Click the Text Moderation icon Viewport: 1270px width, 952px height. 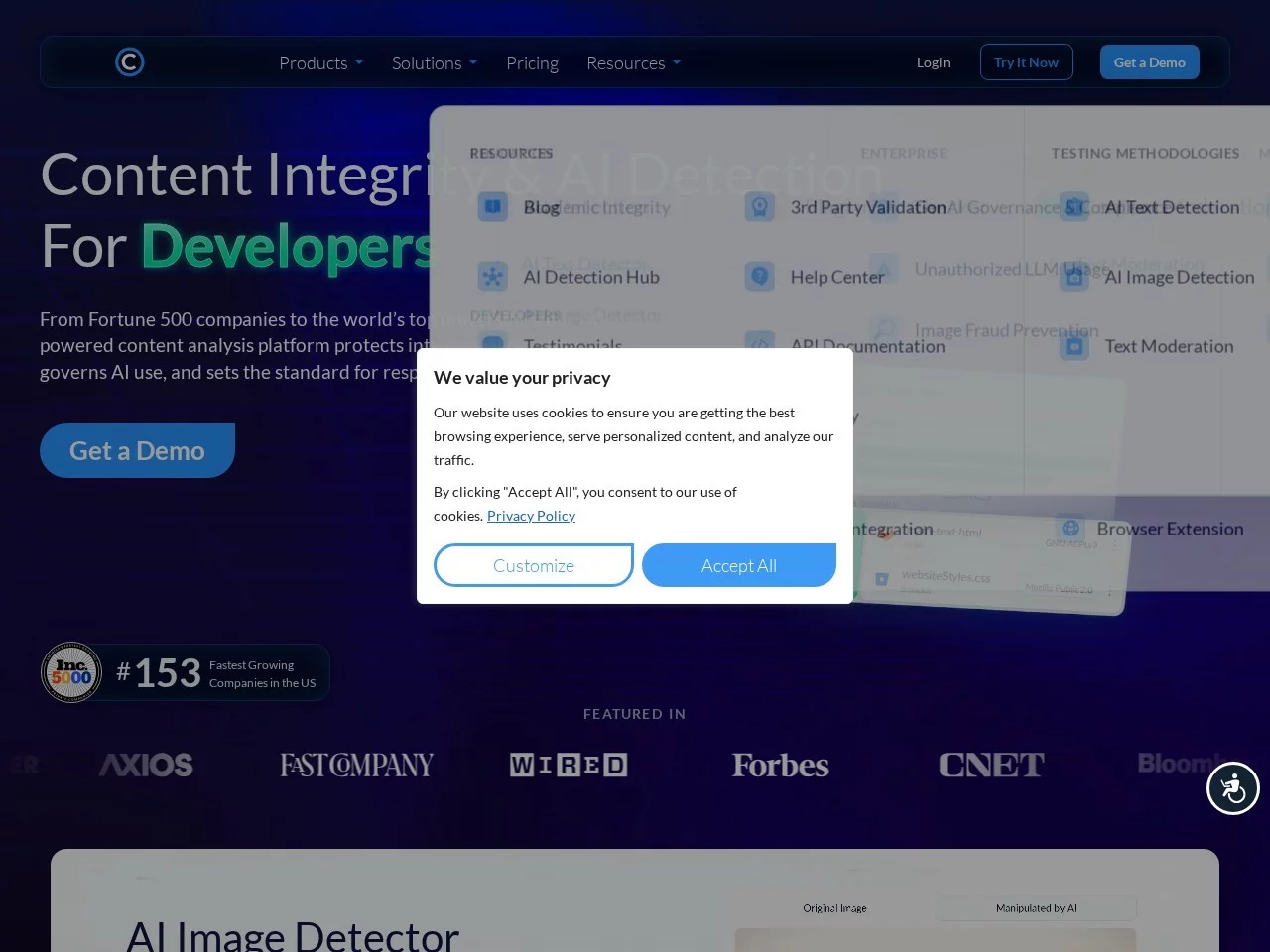1075,346
